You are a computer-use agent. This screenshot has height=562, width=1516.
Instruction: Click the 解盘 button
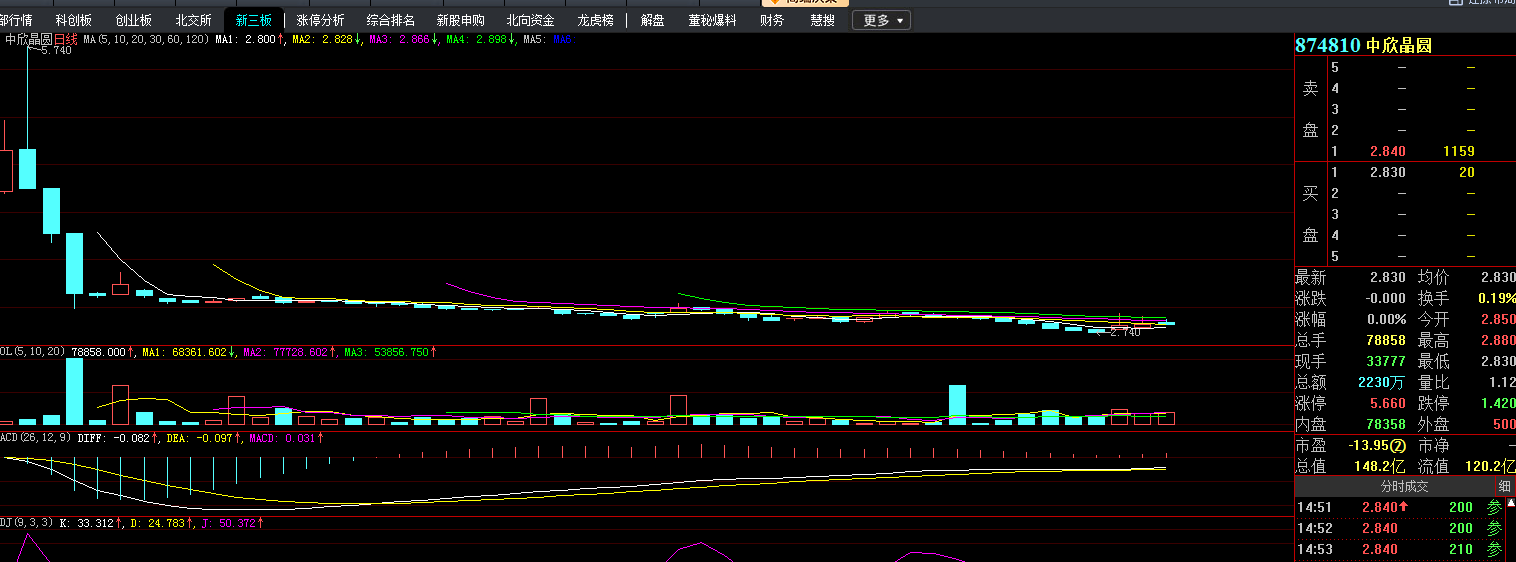(652, 20)
